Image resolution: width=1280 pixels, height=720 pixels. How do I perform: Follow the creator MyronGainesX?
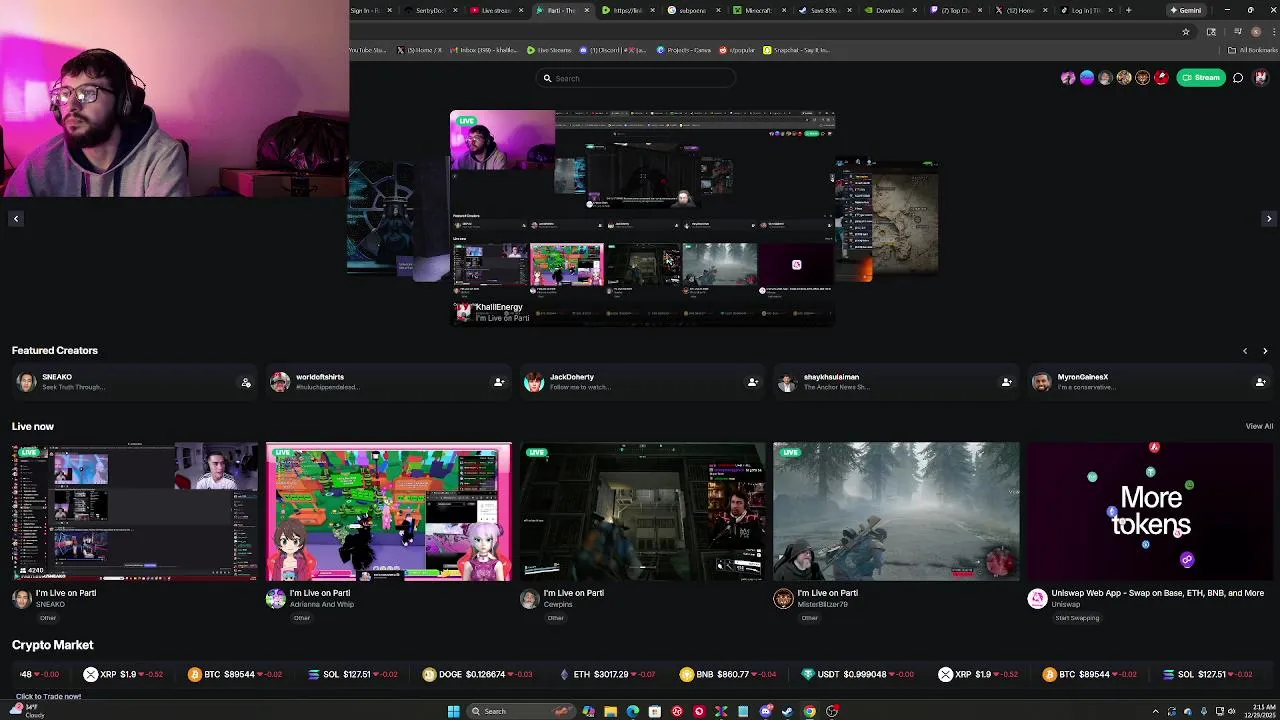(1261, 382)
